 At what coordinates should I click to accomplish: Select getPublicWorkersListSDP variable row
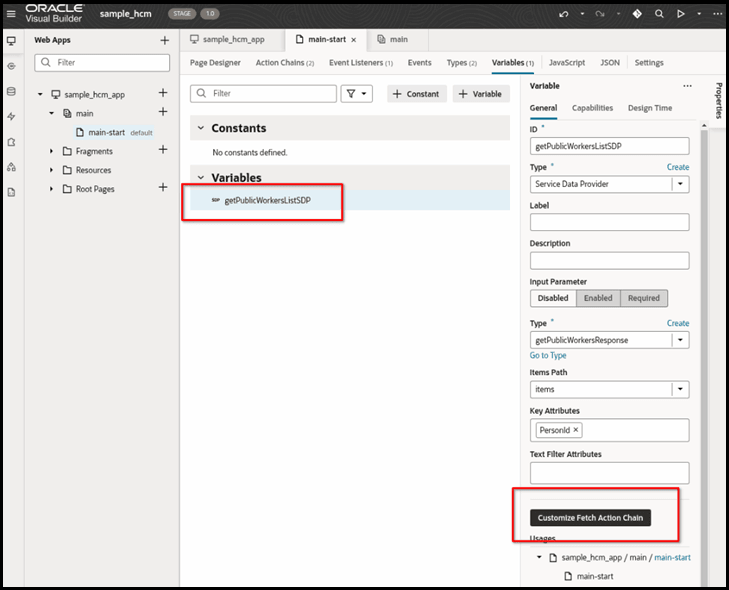tap(350, 200)
